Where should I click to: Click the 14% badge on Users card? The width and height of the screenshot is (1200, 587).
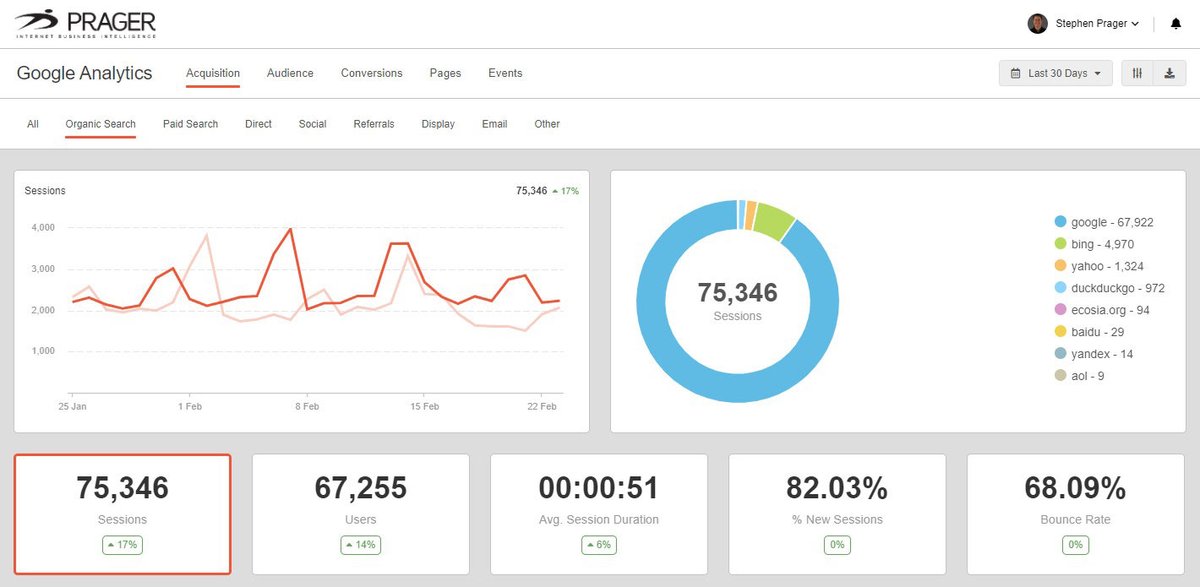[360, 545]
